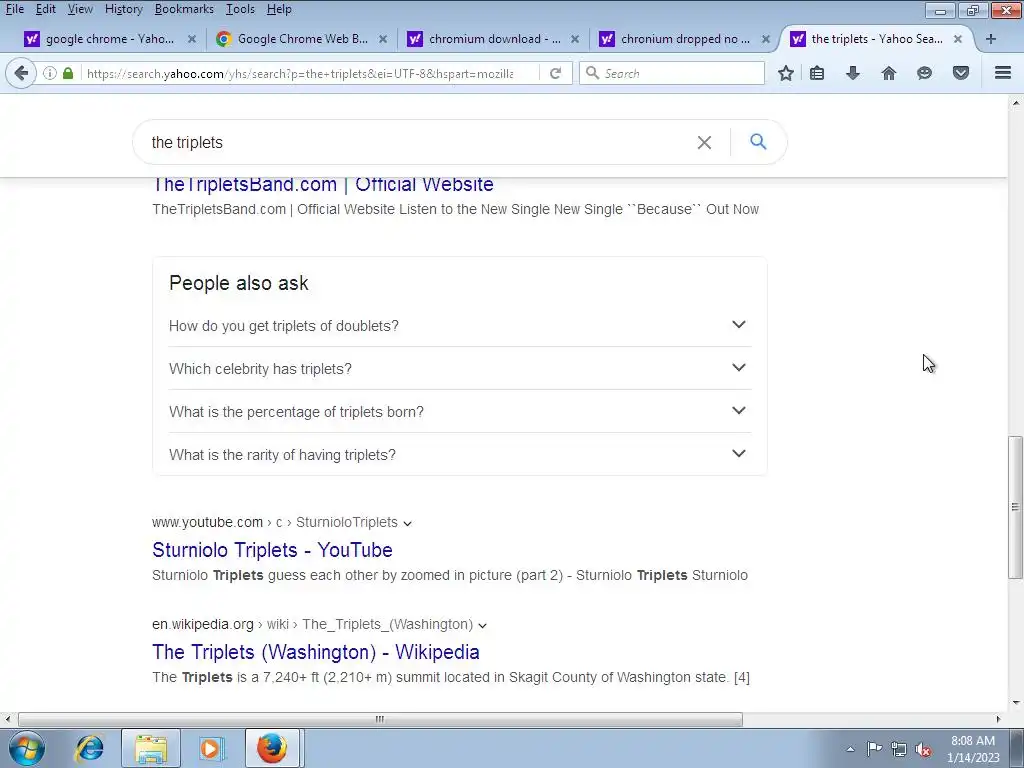Open 'Sturniolo Triplets - YouTube' result
Image resolution: width=1024 pixels, height=768 pixels.
[x=272, y=550]
